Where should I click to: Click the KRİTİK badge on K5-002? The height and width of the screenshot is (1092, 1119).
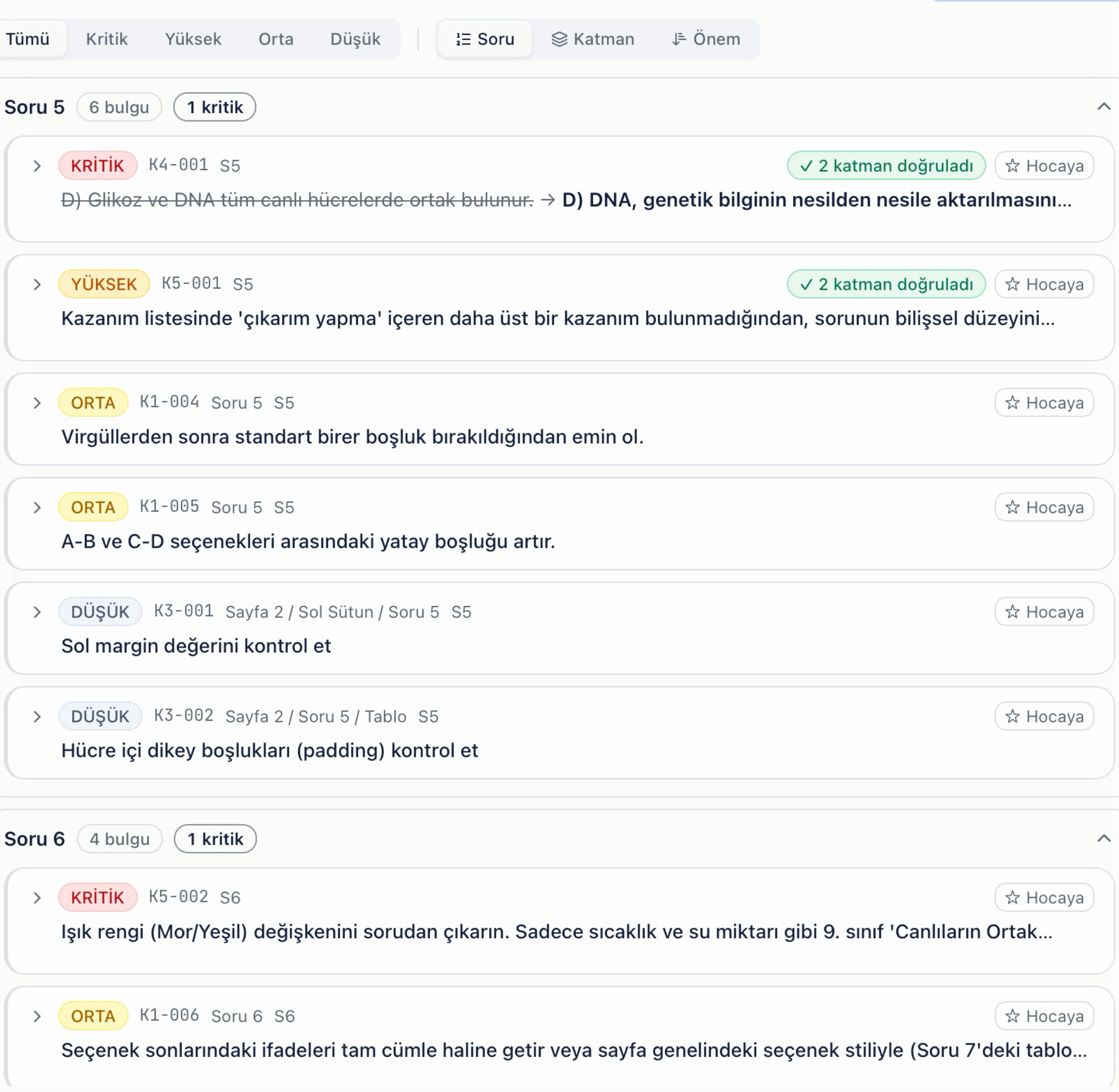[97, 897]
